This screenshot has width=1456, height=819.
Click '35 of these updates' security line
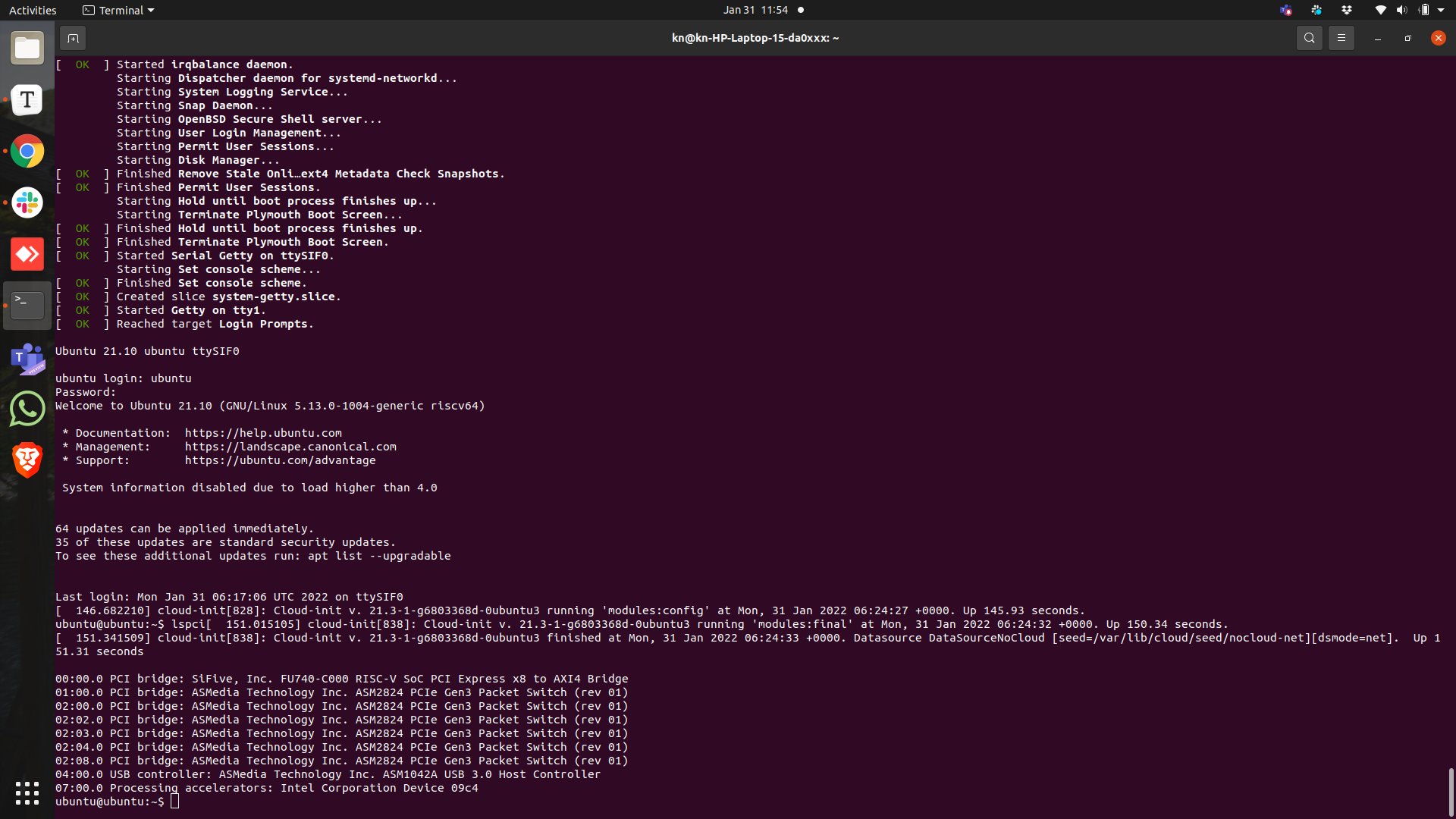(x=225, y=542)
